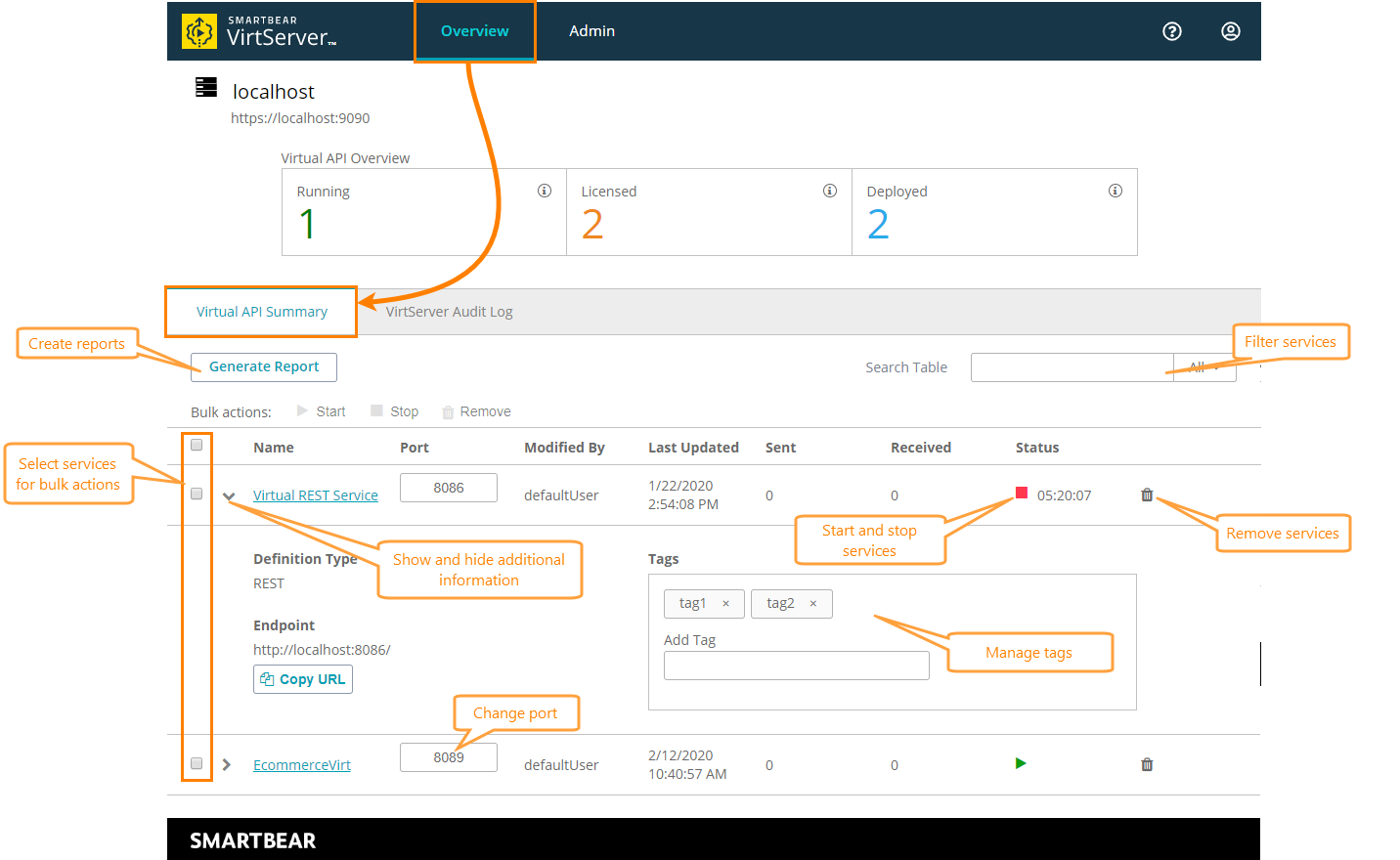The image size is (1400, 860).
Task: Click the port 8086 field
Action: click(449, 488)
